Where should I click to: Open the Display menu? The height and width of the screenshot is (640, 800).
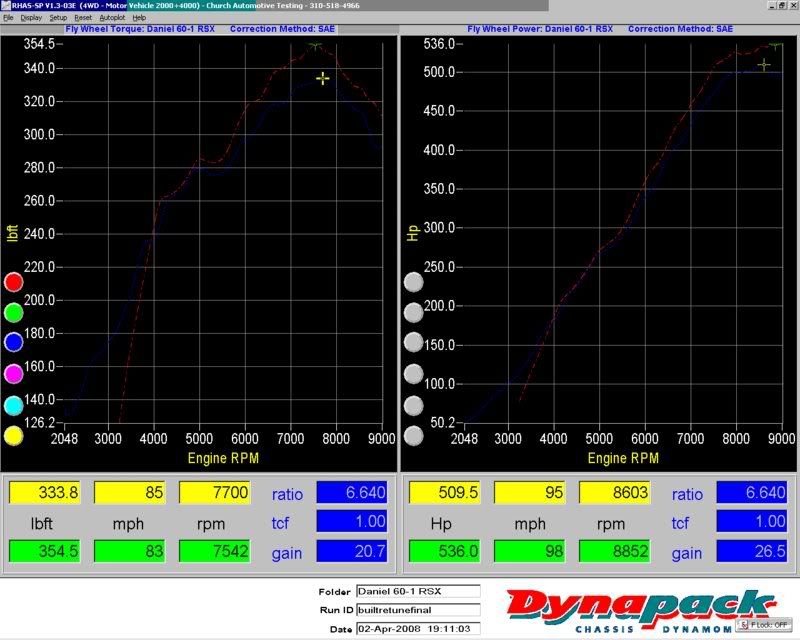coord(31,18)
